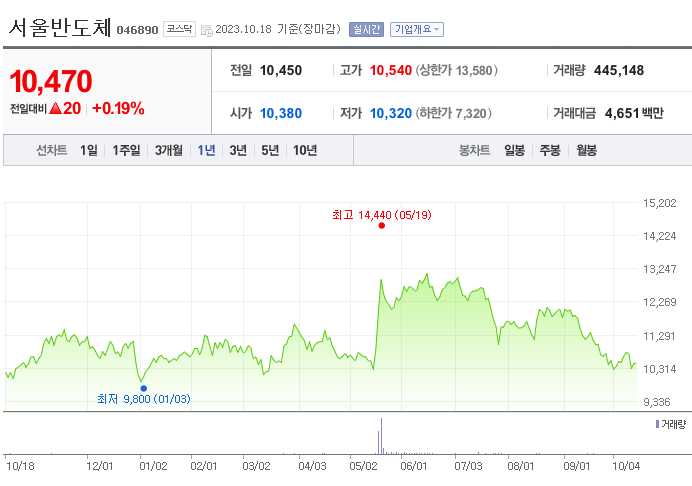Viewport: 692px width, 486px height.
Task: Click the 12/01 x-axis date label
Action: [x=100, y=466]
